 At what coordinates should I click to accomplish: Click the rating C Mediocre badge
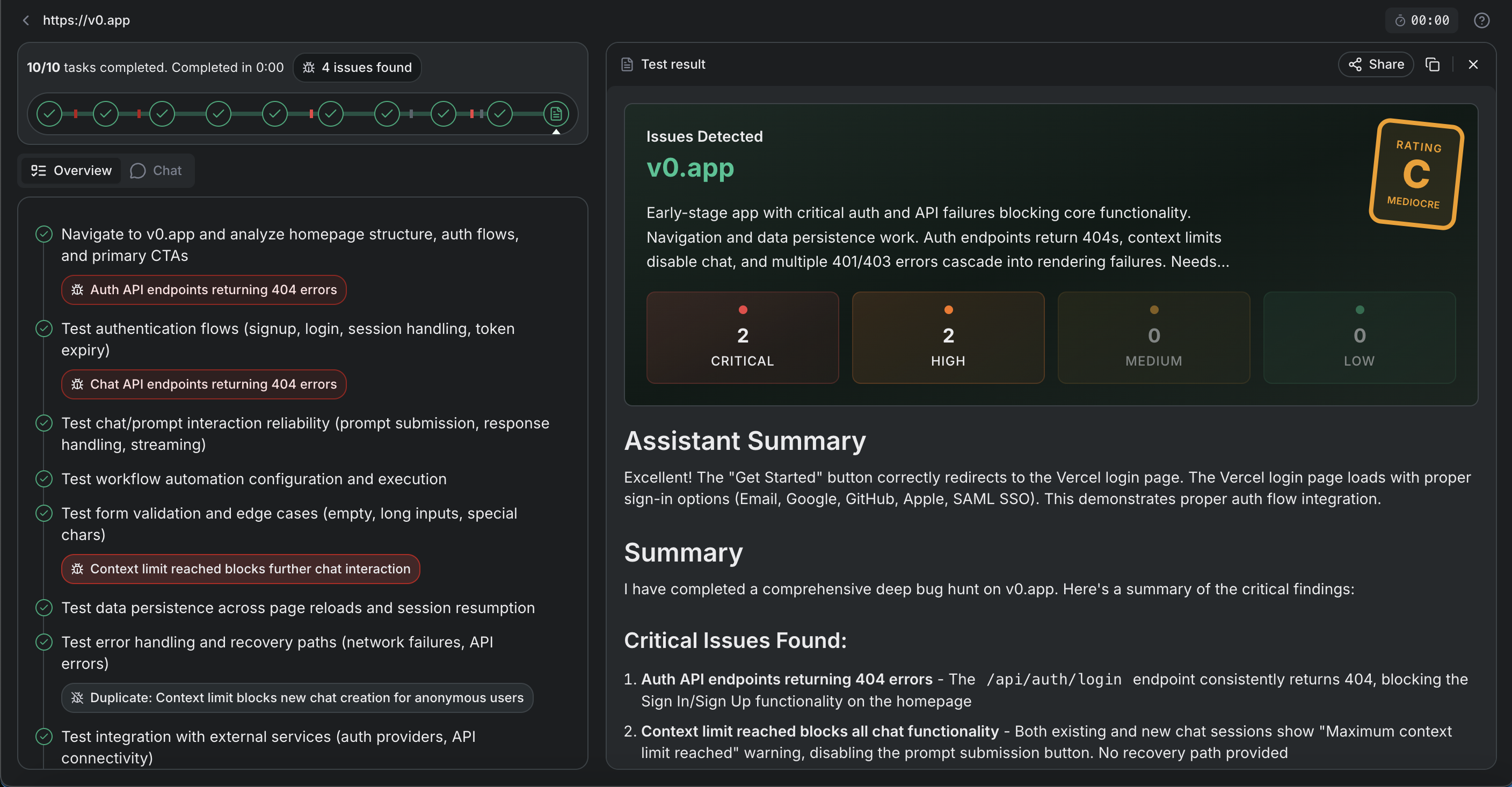click(x=1416, y=174)
